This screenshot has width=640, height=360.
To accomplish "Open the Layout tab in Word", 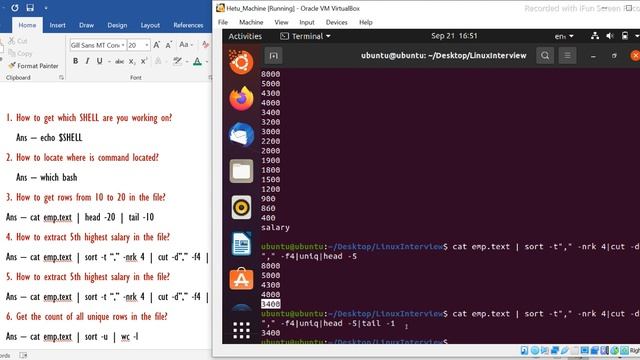I will click(150, 25).
